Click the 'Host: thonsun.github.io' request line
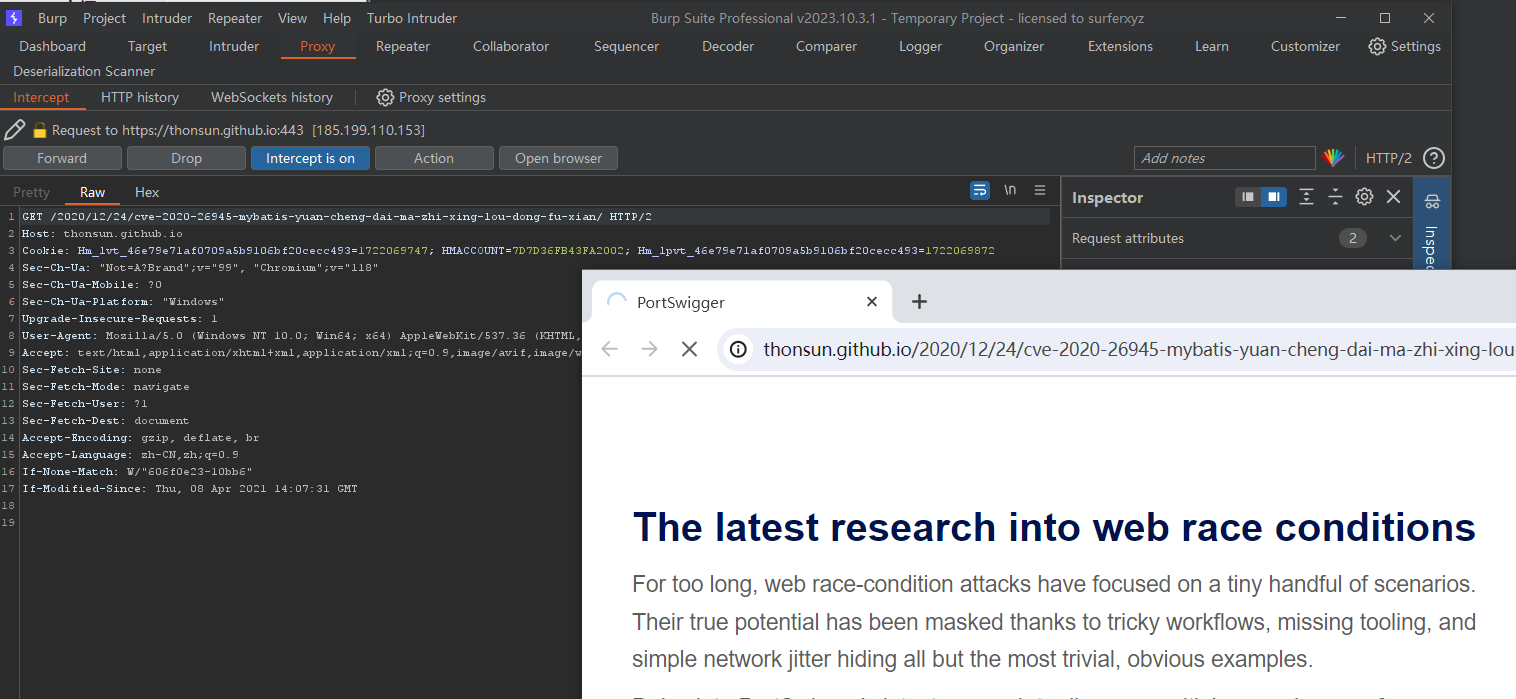This screenshot has height=699, width=1516. tap(102, 233)
